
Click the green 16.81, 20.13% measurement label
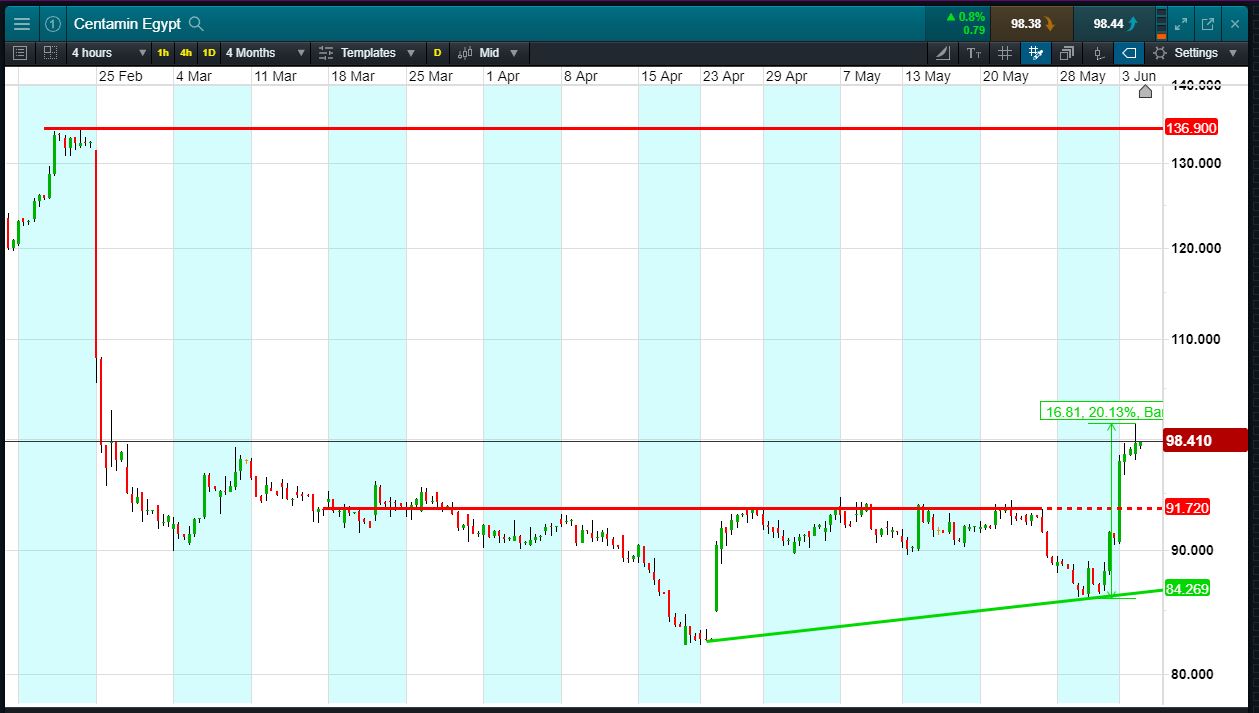coord(1101,411)
